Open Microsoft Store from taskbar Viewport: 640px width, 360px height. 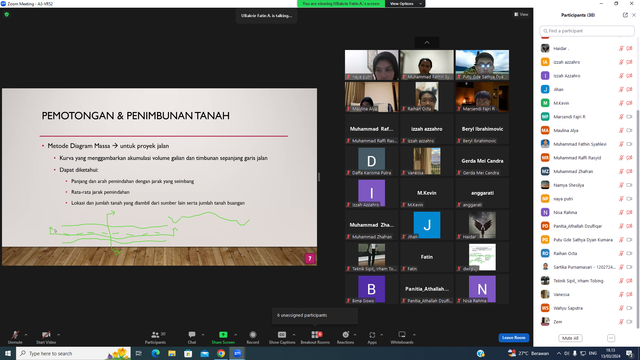point(188,353)
